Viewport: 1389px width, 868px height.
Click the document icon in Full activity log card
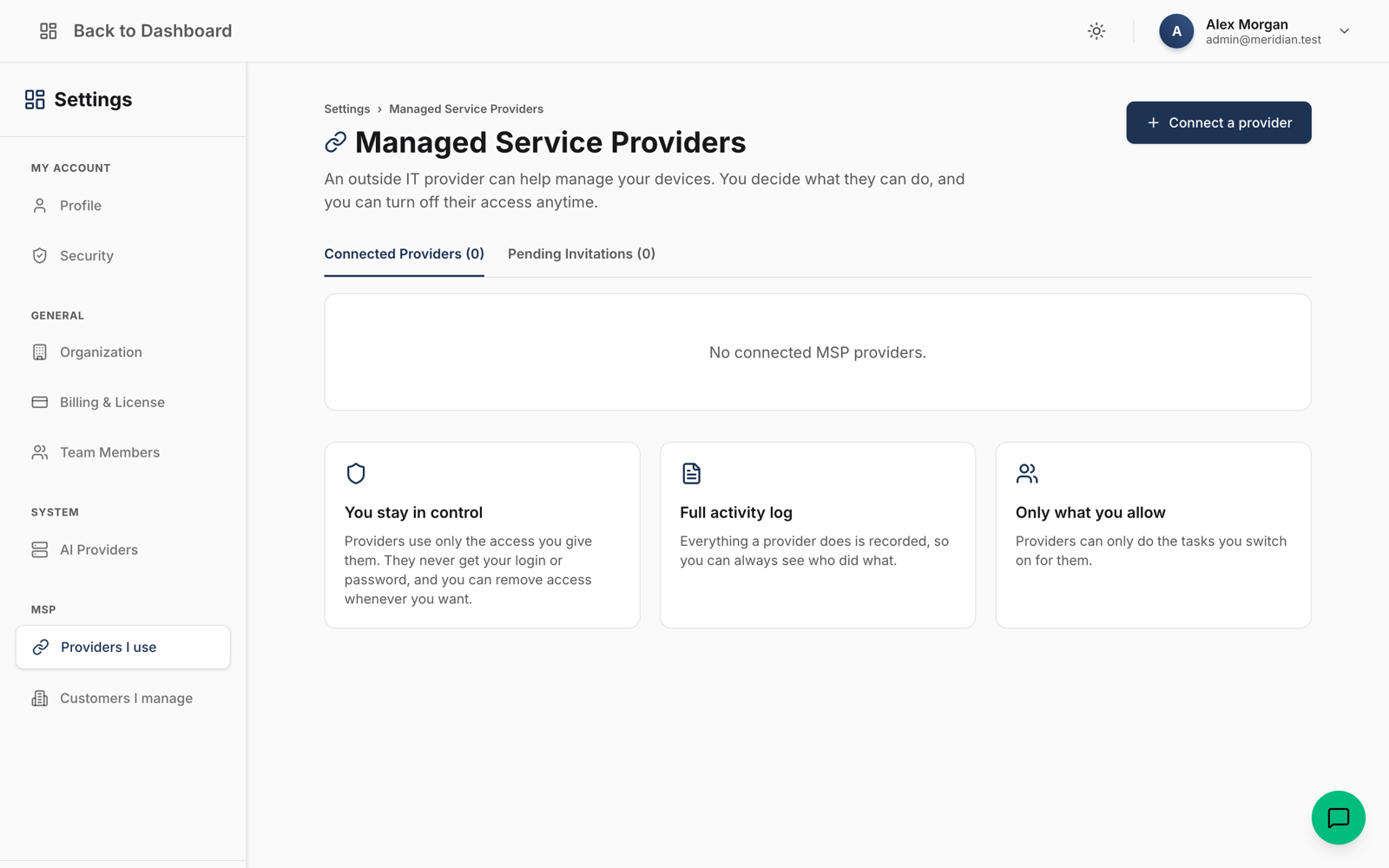click(x=691, y=473)
